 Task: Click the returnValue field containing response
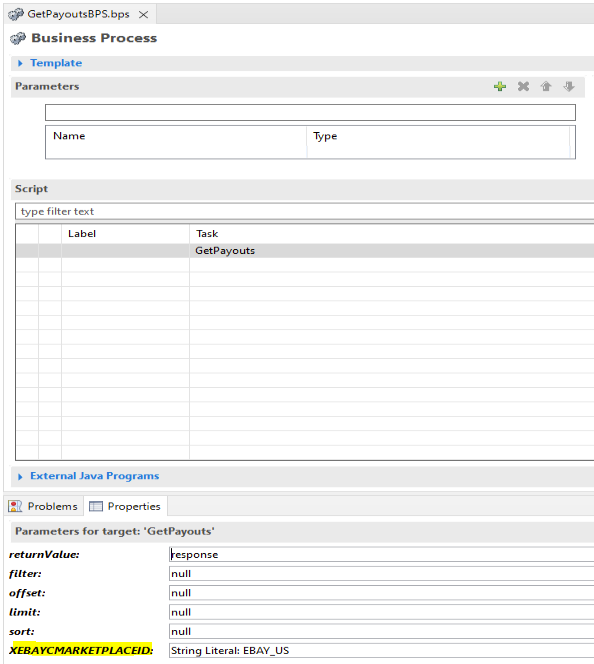381,554
